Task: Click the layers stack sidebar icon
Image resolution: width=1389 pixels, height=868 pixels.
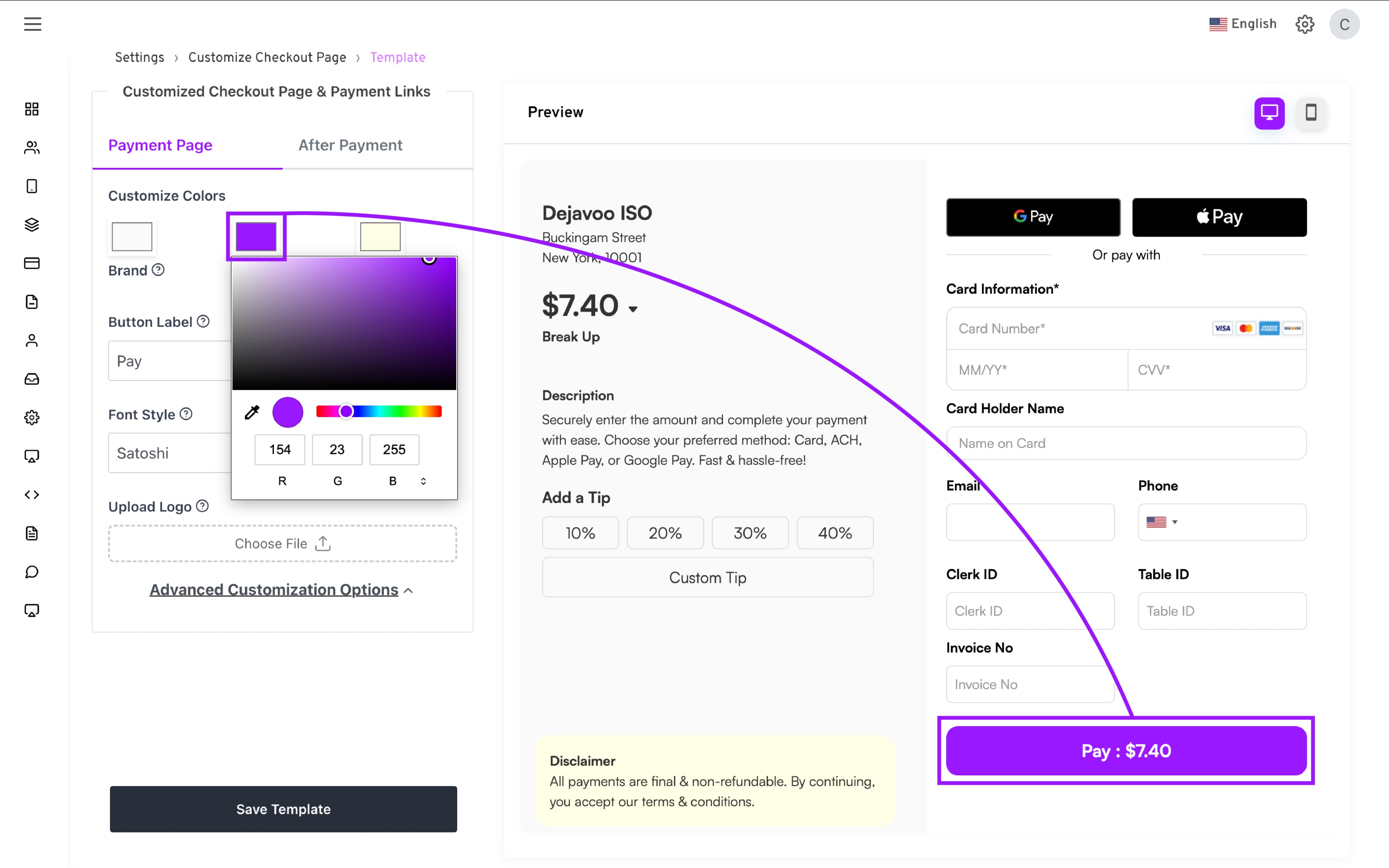Action: [32, 225]
